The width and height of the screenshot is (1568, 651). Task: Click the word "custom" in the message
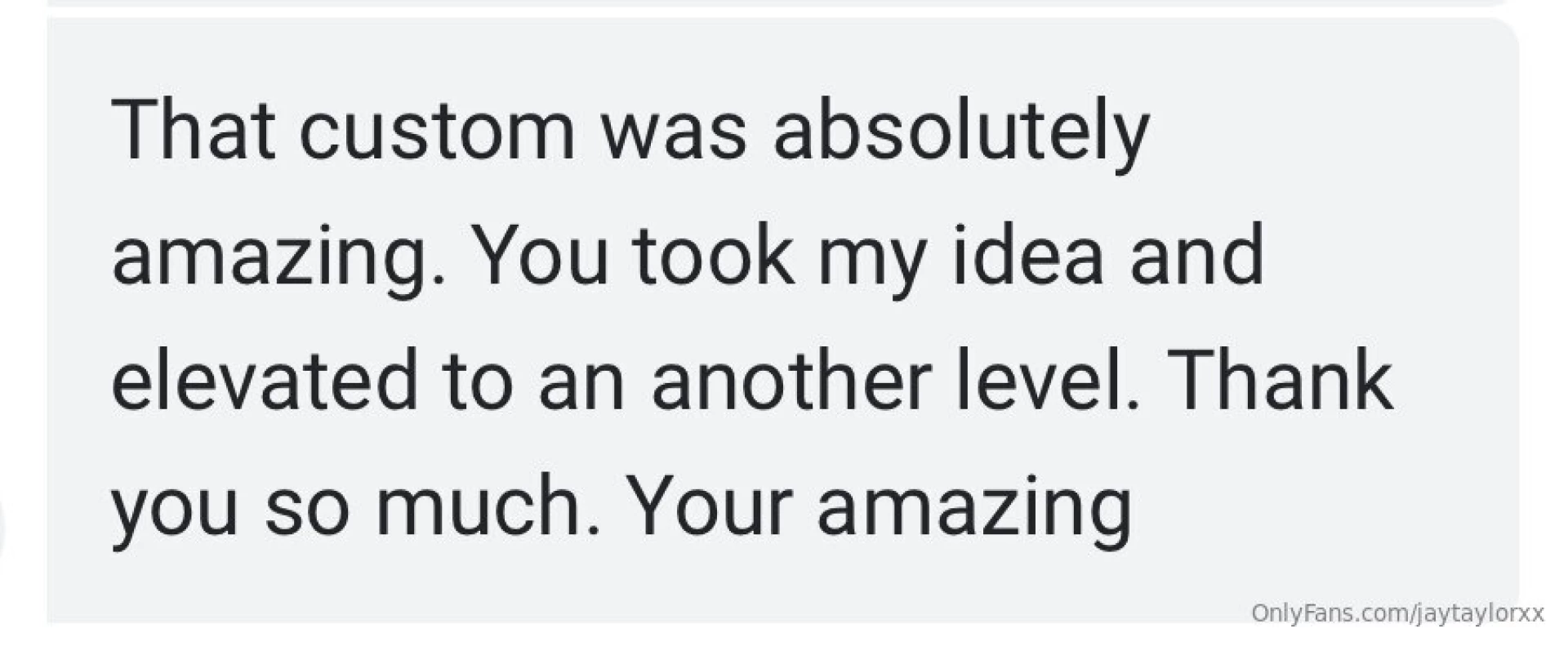pyautogui.click(x=437, y=131)
